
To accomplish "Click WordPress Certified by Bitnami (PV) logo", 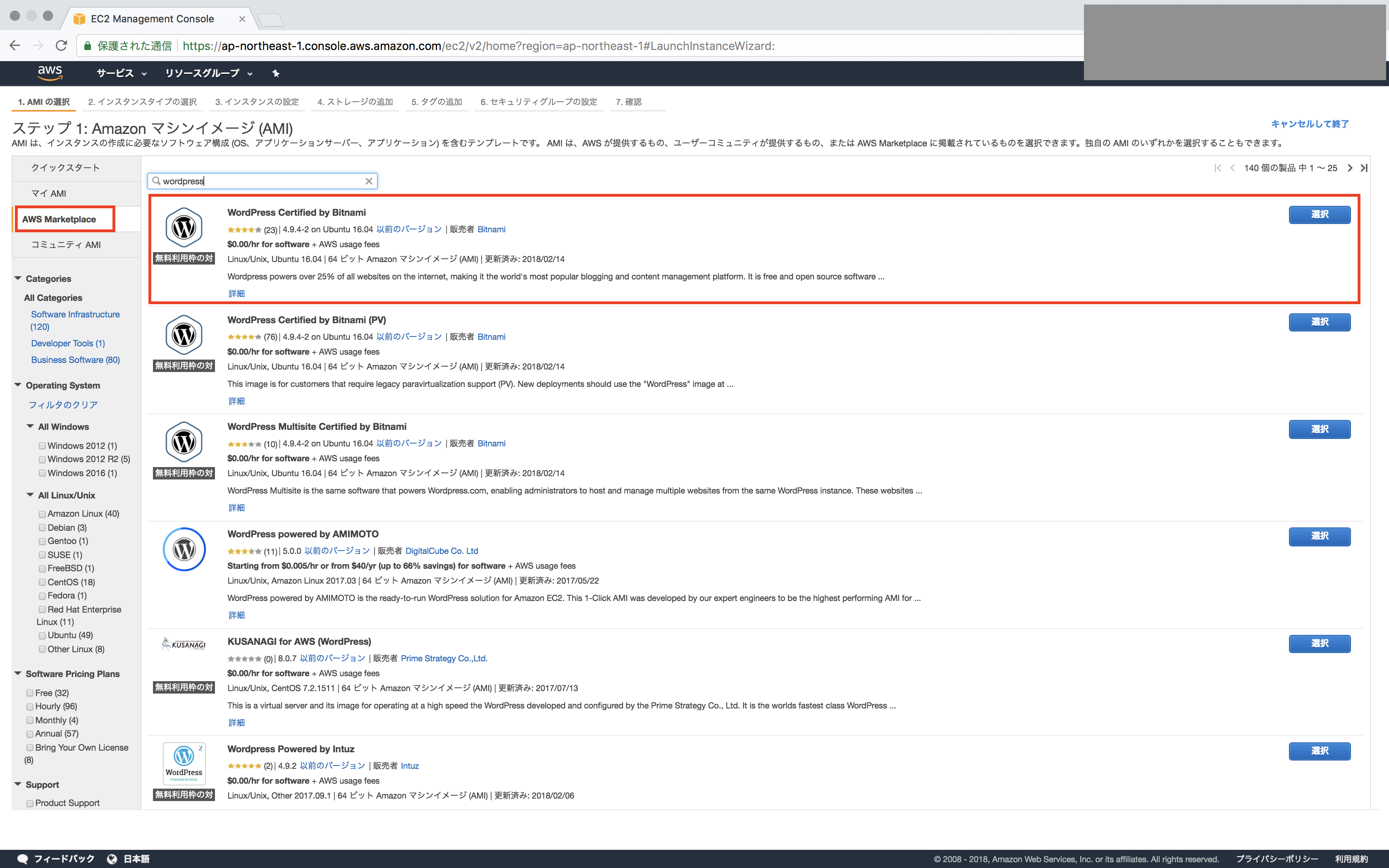I will [184, 335].
